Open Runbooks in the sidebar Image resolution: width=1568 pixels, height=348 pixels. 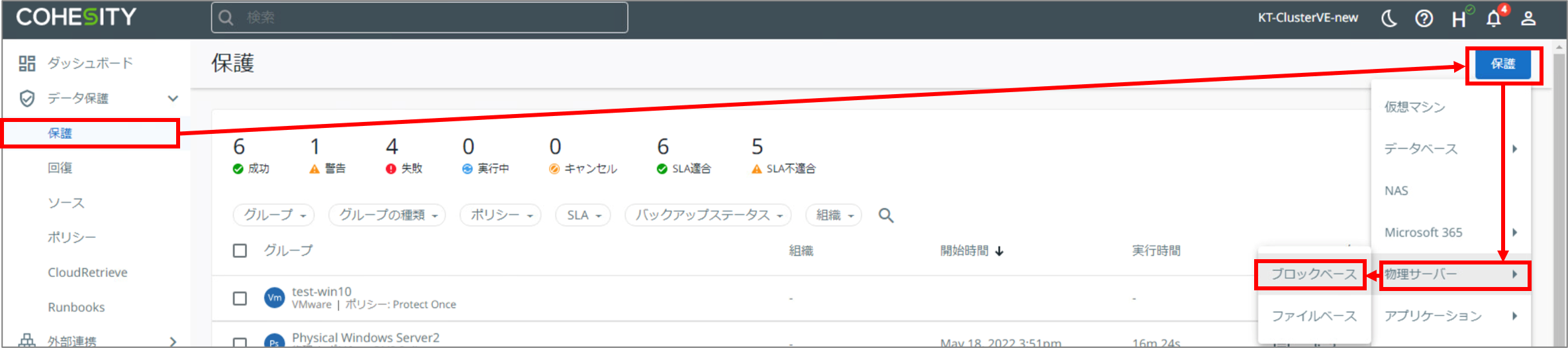(76, 308)
